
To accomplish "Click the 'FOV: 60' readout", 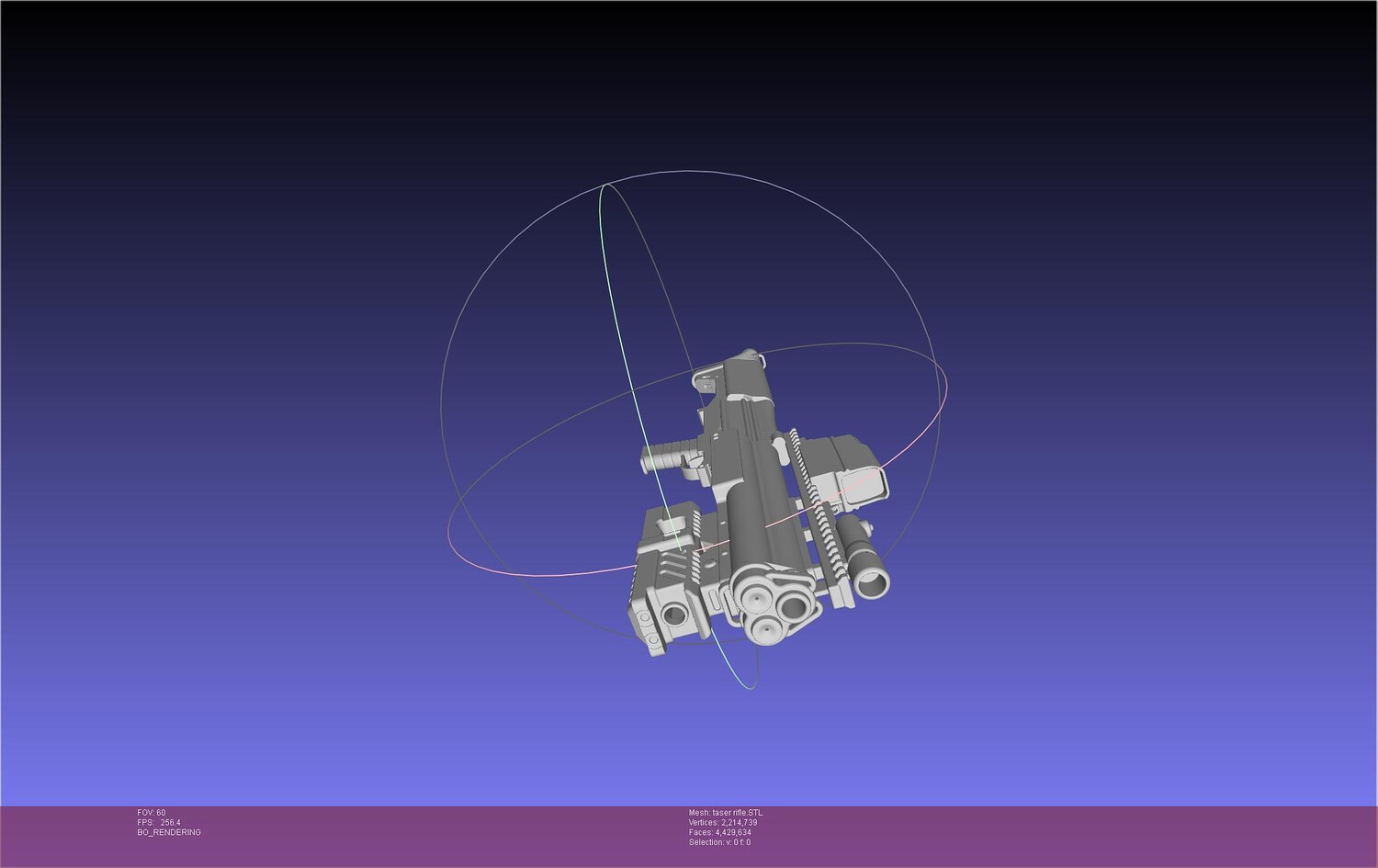I will (152, 813).
